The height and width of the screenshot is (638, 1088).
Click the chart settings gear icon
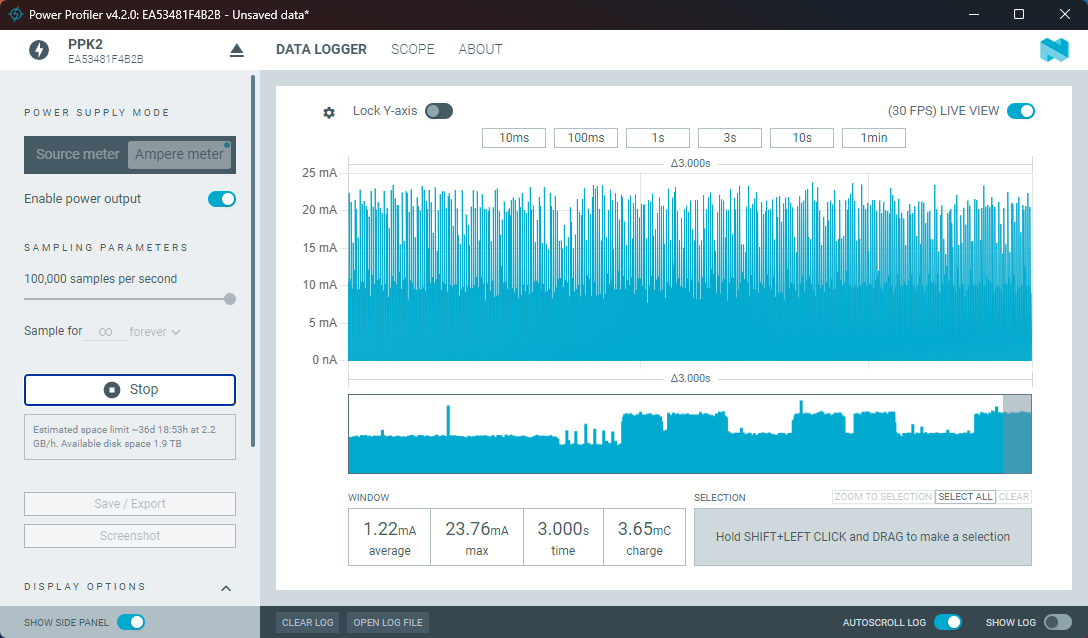click(x=329, y=113)
